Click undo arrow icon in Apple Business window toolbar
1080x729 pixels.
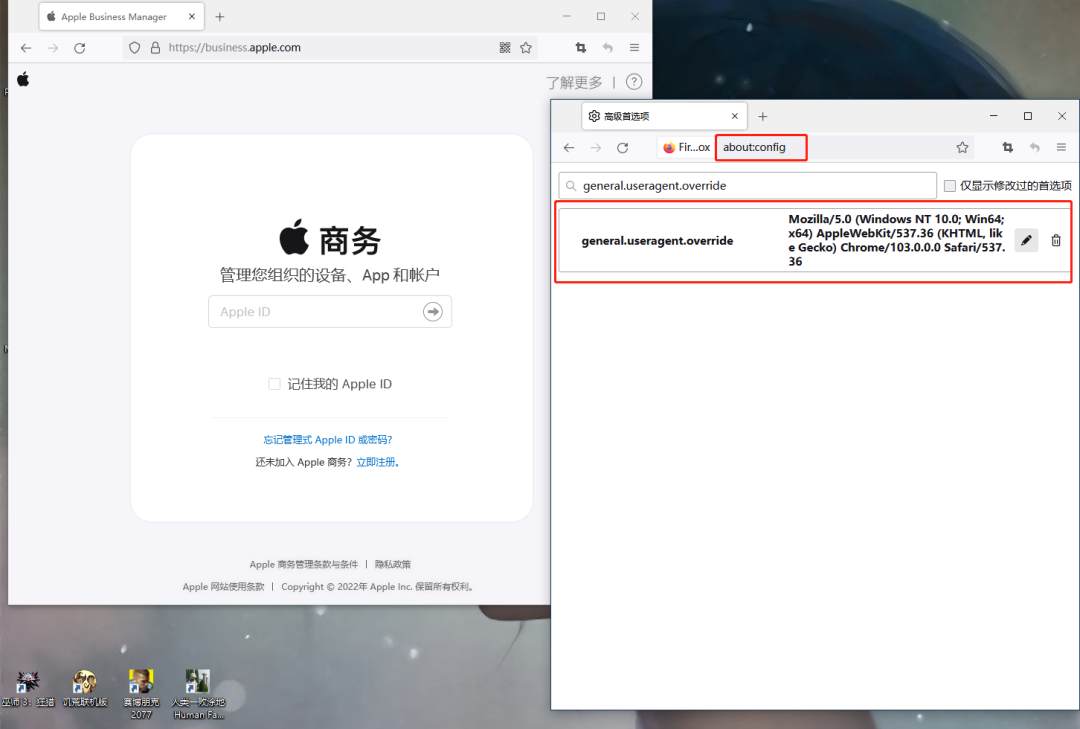(608, 48)
